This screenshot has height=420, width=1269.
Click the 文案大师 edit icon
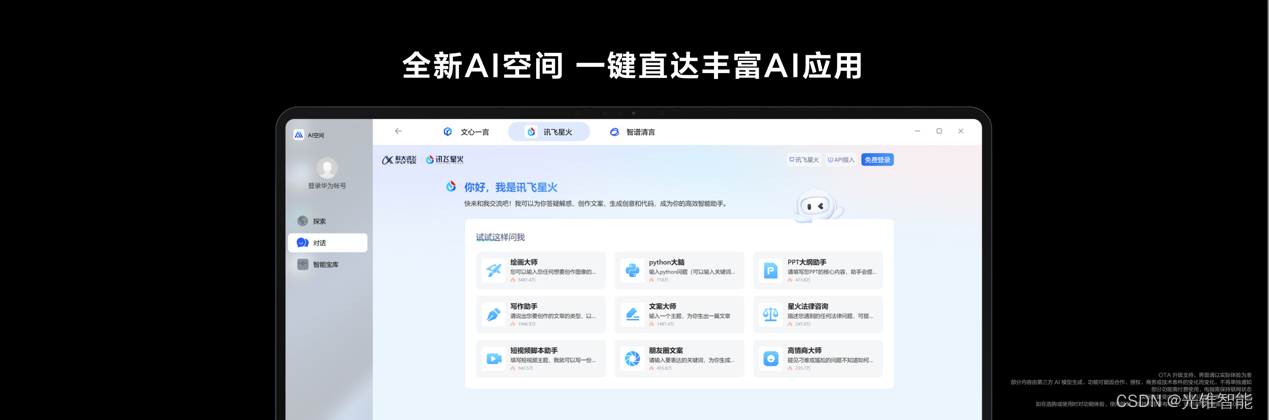632,314
